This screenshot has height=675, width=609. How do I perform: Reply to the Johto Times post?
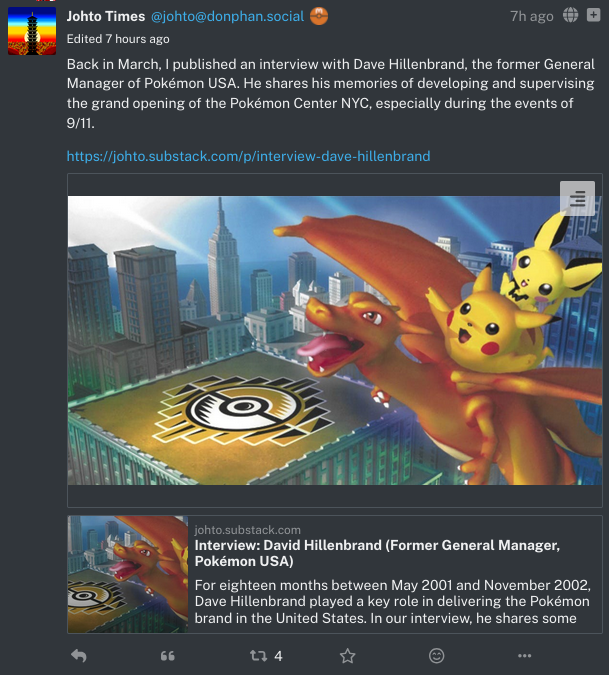(x=79, y=656)
